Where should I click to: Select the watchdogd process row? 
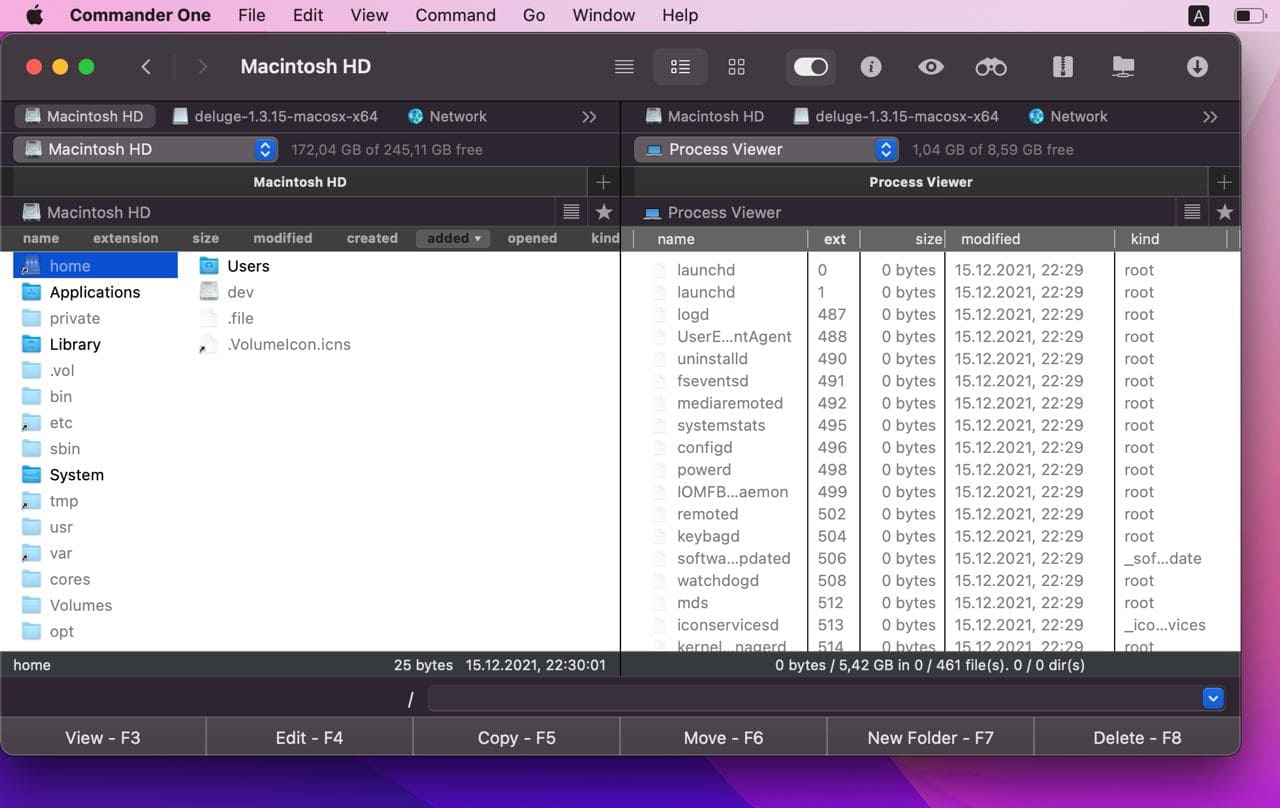tap(930, 580)
